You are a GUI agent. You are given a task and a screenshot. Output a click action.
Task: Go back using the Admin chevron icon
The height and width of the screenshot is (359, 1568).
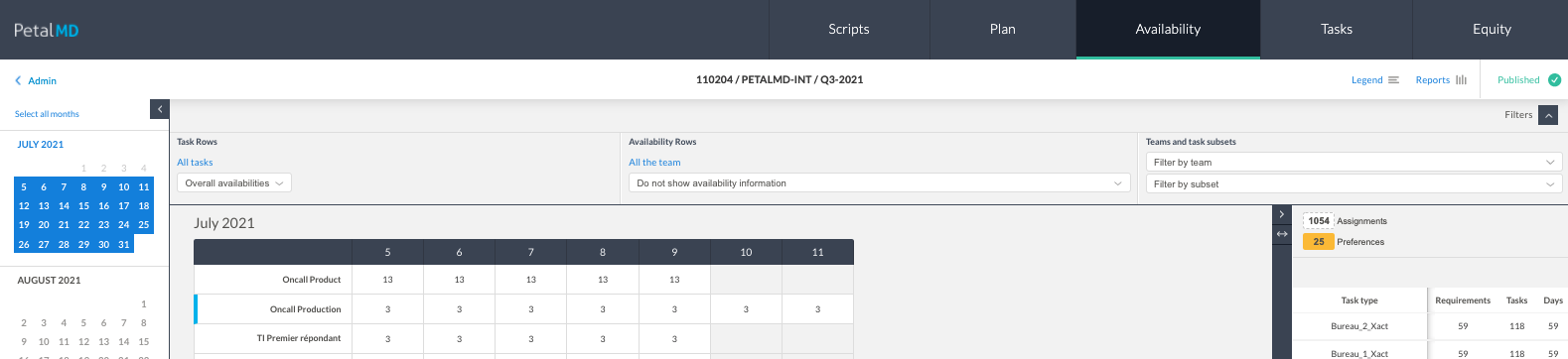[18, 80]
